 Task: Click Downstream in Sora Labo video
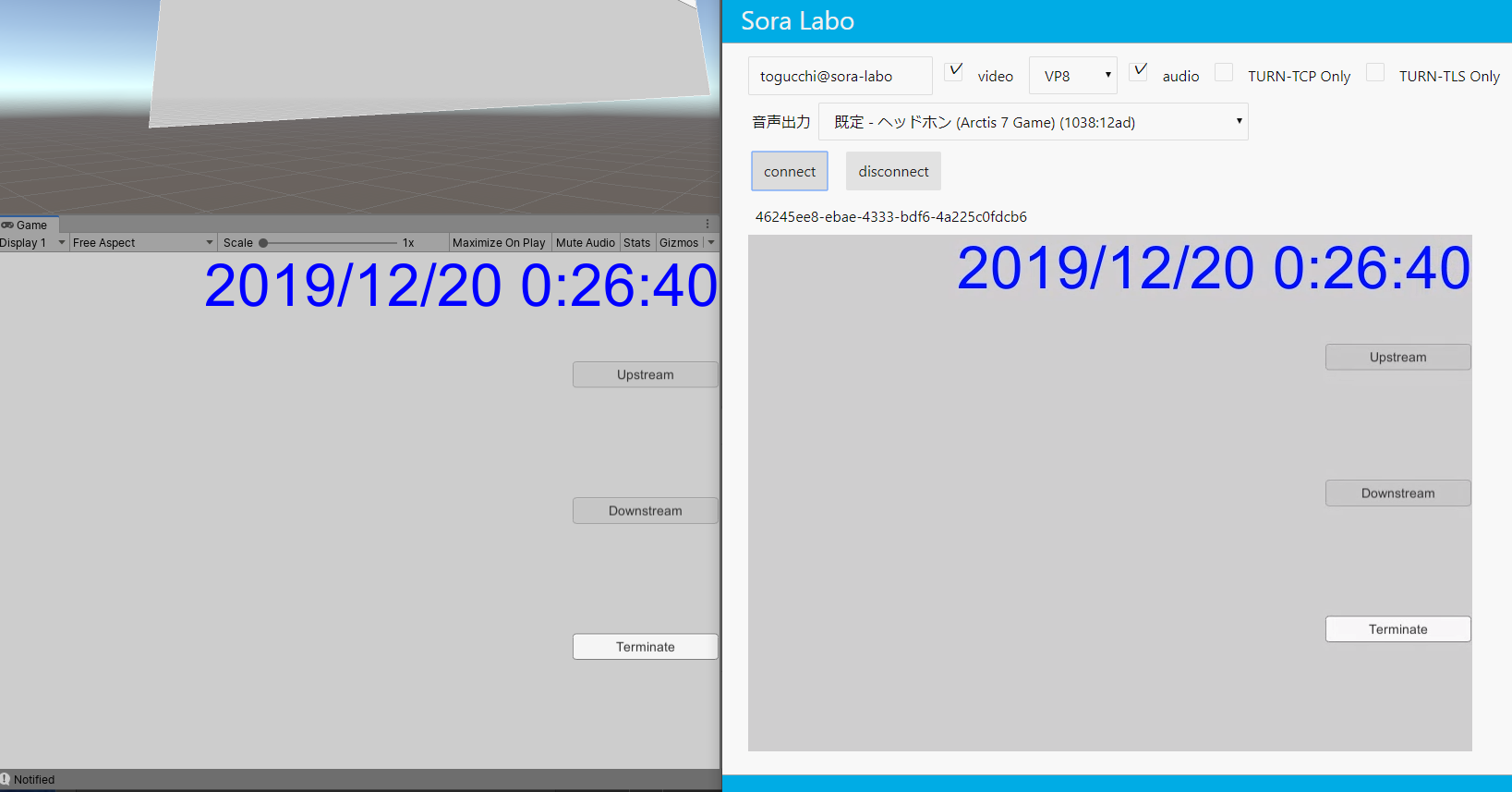[1398, 493]
